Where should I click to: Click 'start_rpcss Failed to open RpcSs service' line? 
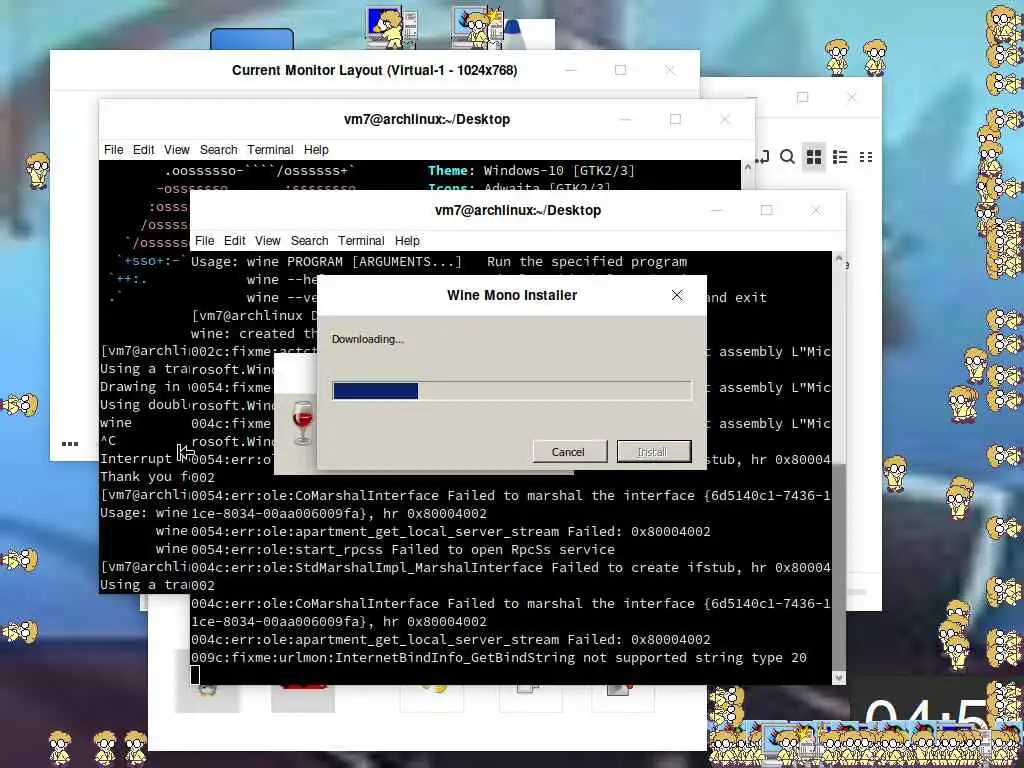pos(402,550)
